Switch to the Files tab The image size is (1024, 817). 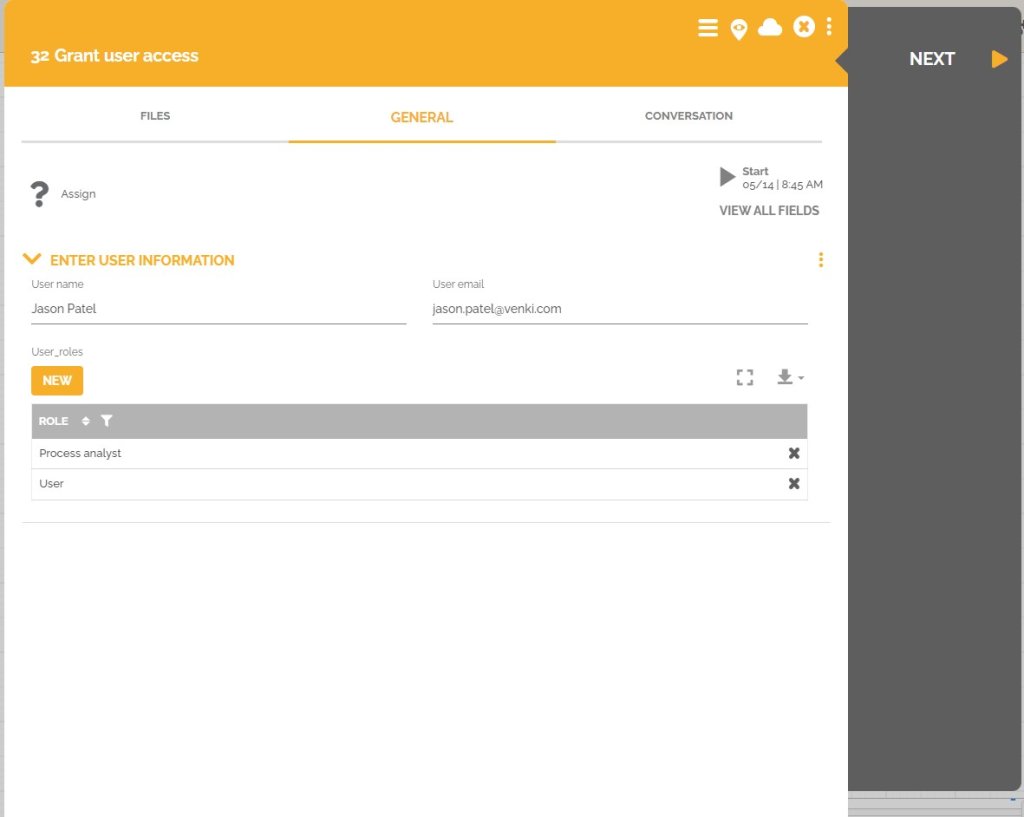[155, 116]
